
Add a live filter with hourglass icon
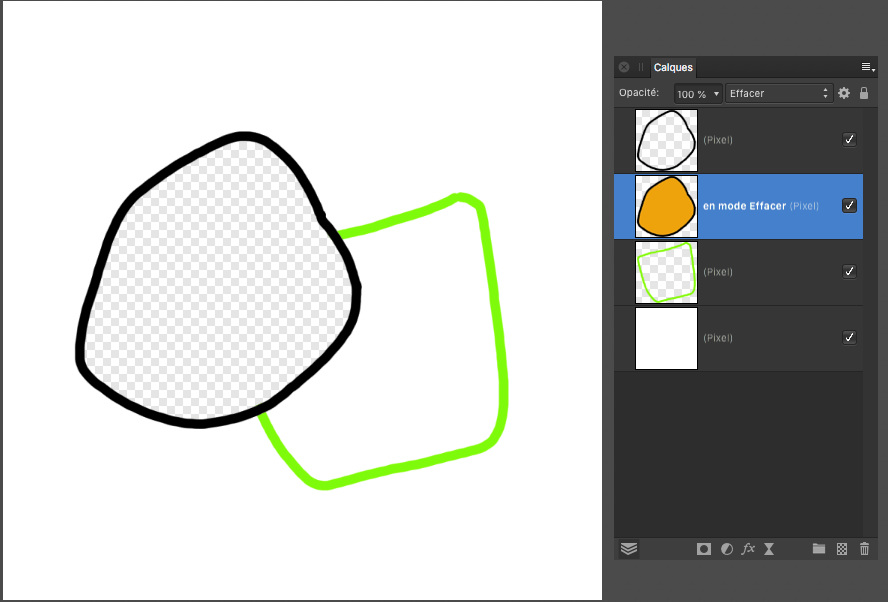tap(769, 549)
